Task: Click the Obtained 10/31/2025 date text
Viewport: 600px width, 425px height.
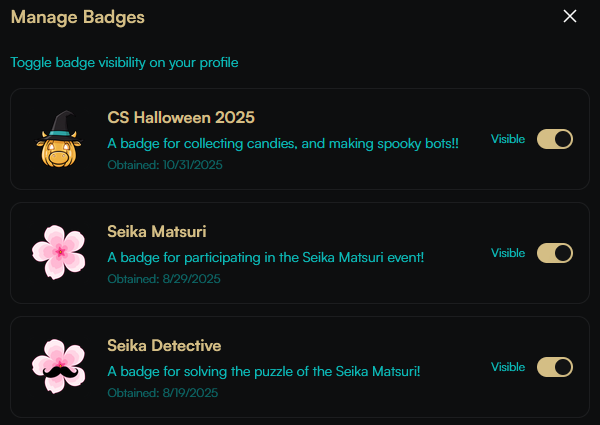Action: coord(165,165)
